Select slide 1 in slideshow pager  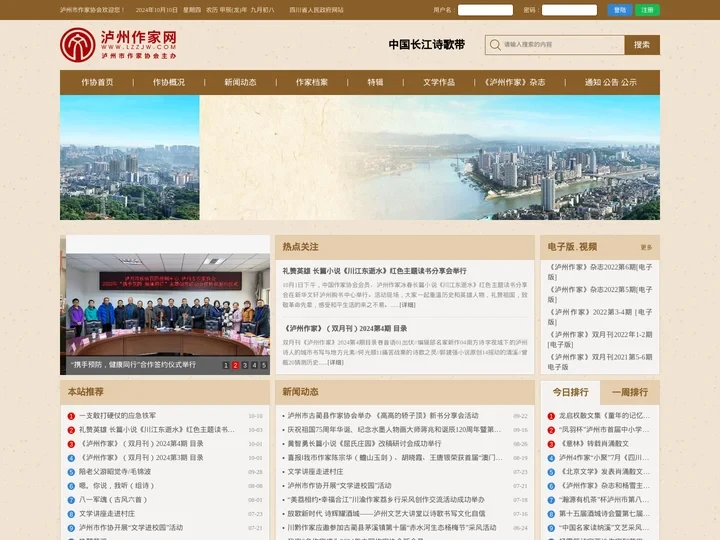click(x=225, y=365)
